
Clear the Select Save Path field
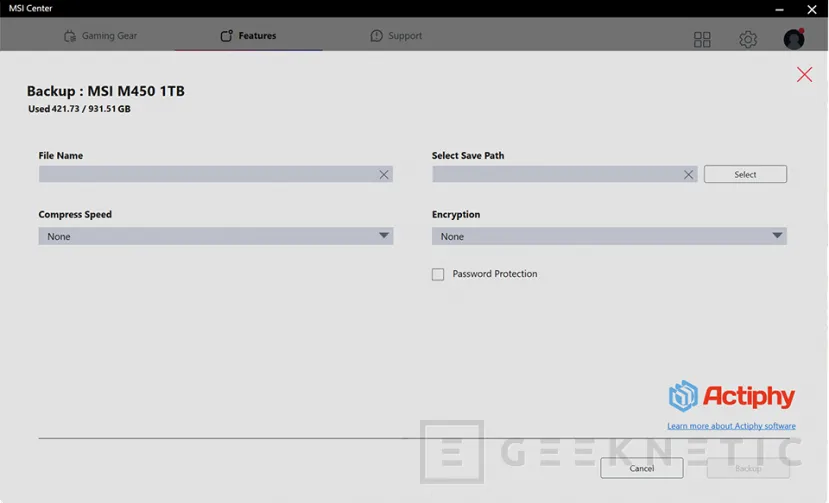click(x=688, y=175)
